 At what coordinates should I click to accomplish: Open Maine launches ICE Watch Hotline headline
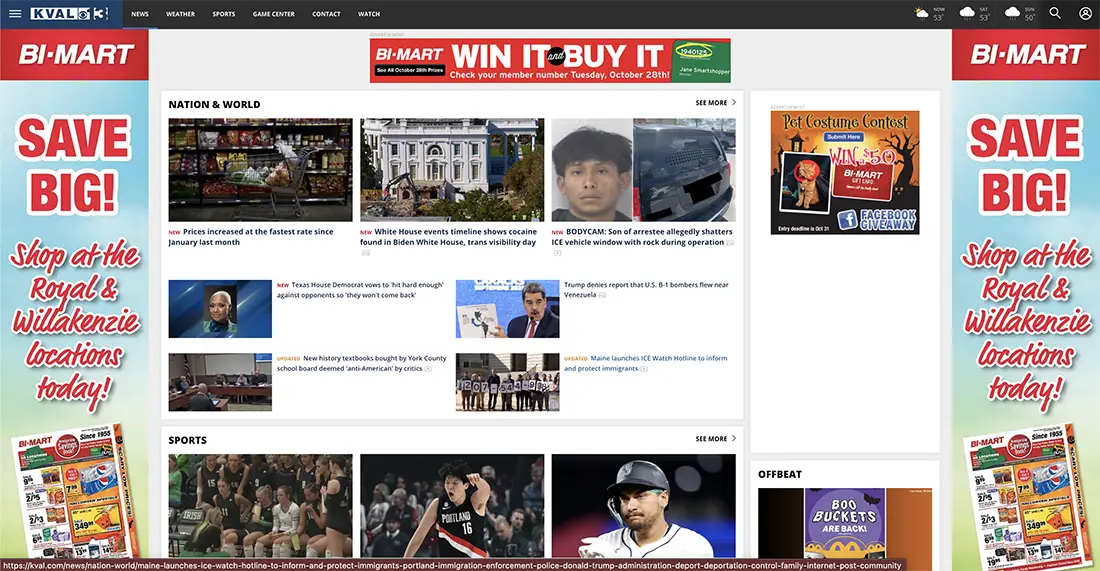tap(645, 363)
